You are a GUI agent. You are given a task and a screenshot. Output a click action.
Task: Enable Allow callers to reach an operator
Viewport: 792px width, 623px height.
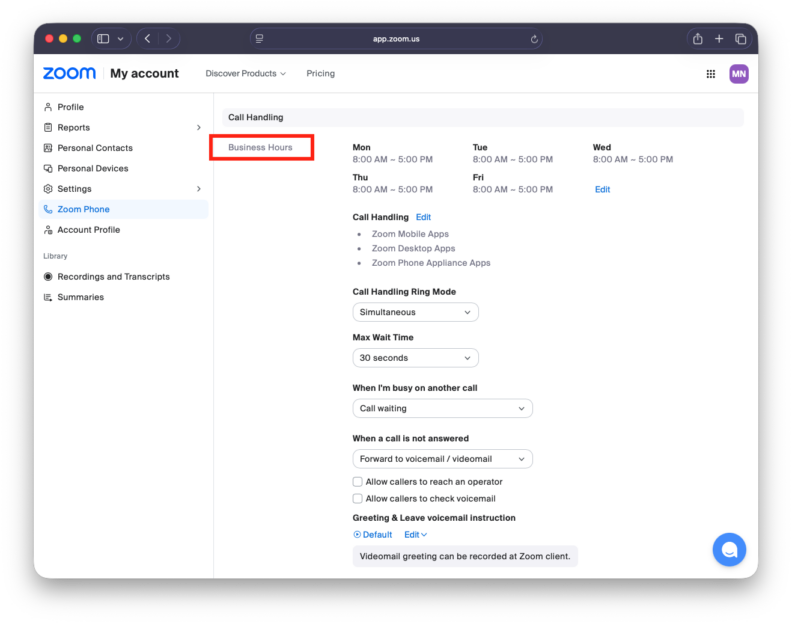click(x=358, y=482)
